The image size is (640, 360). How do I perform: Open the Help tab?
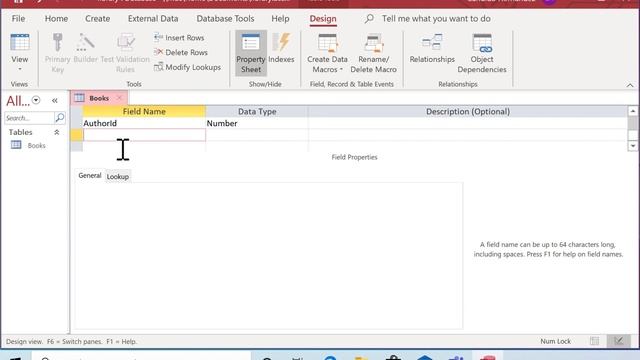pos(280,19)
